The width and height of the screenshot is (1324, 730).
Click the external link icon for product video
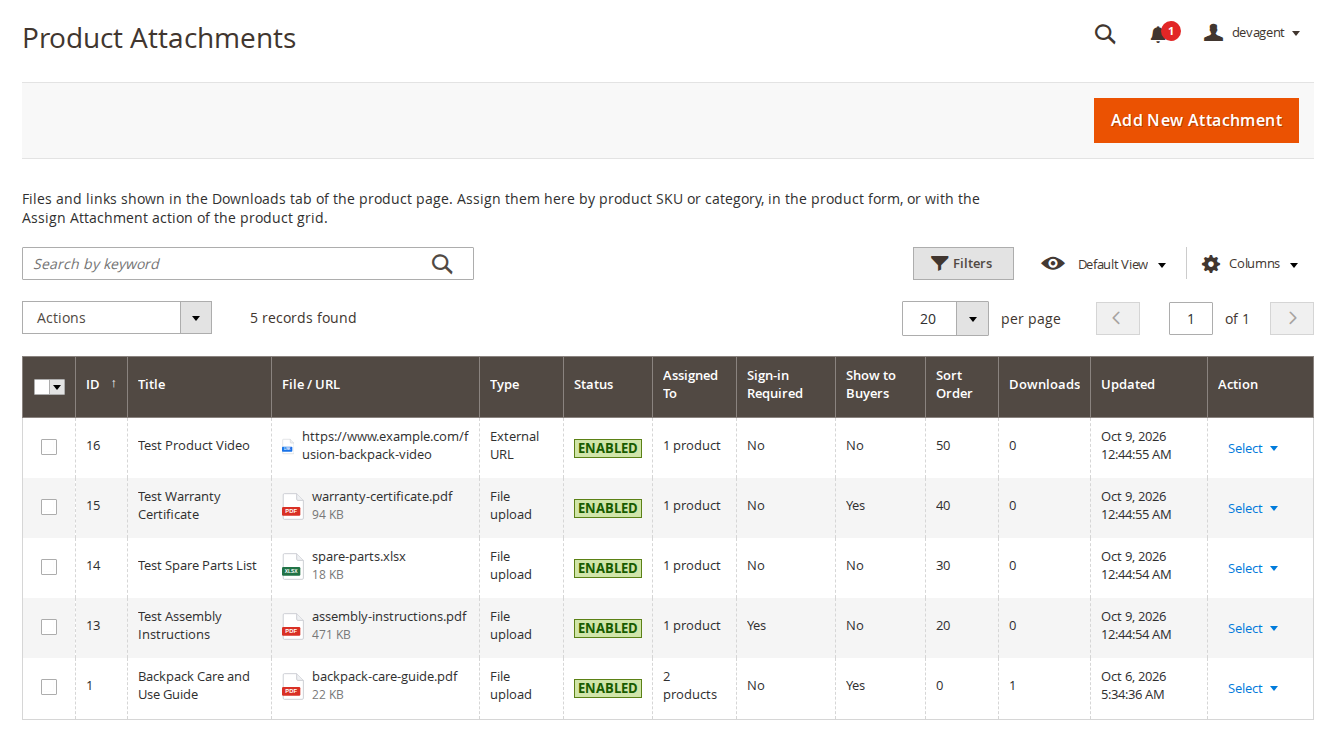pyautogui.click(x=287, y=446)
